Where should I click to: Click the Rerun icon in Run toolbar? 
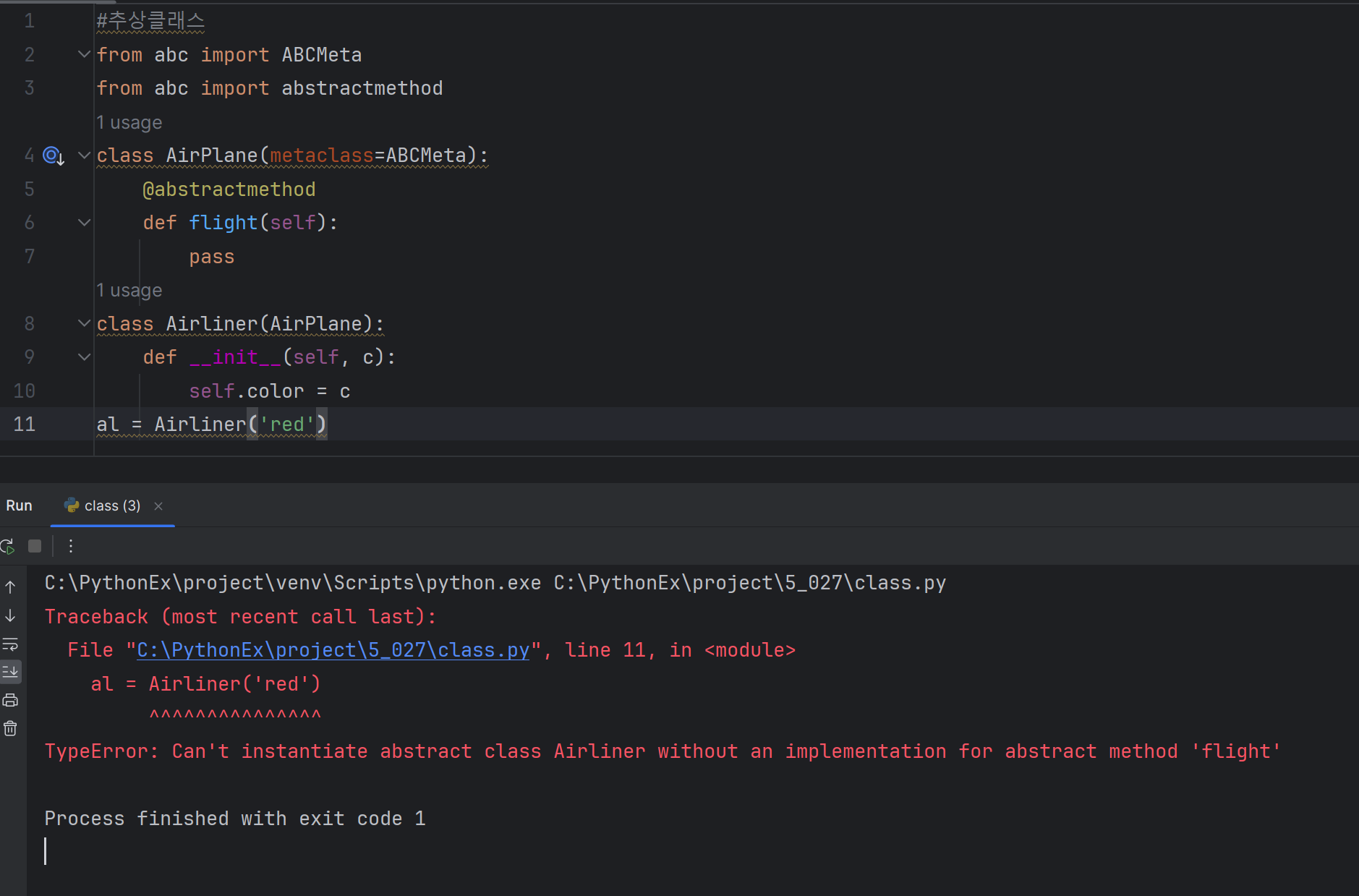[7, 547]
